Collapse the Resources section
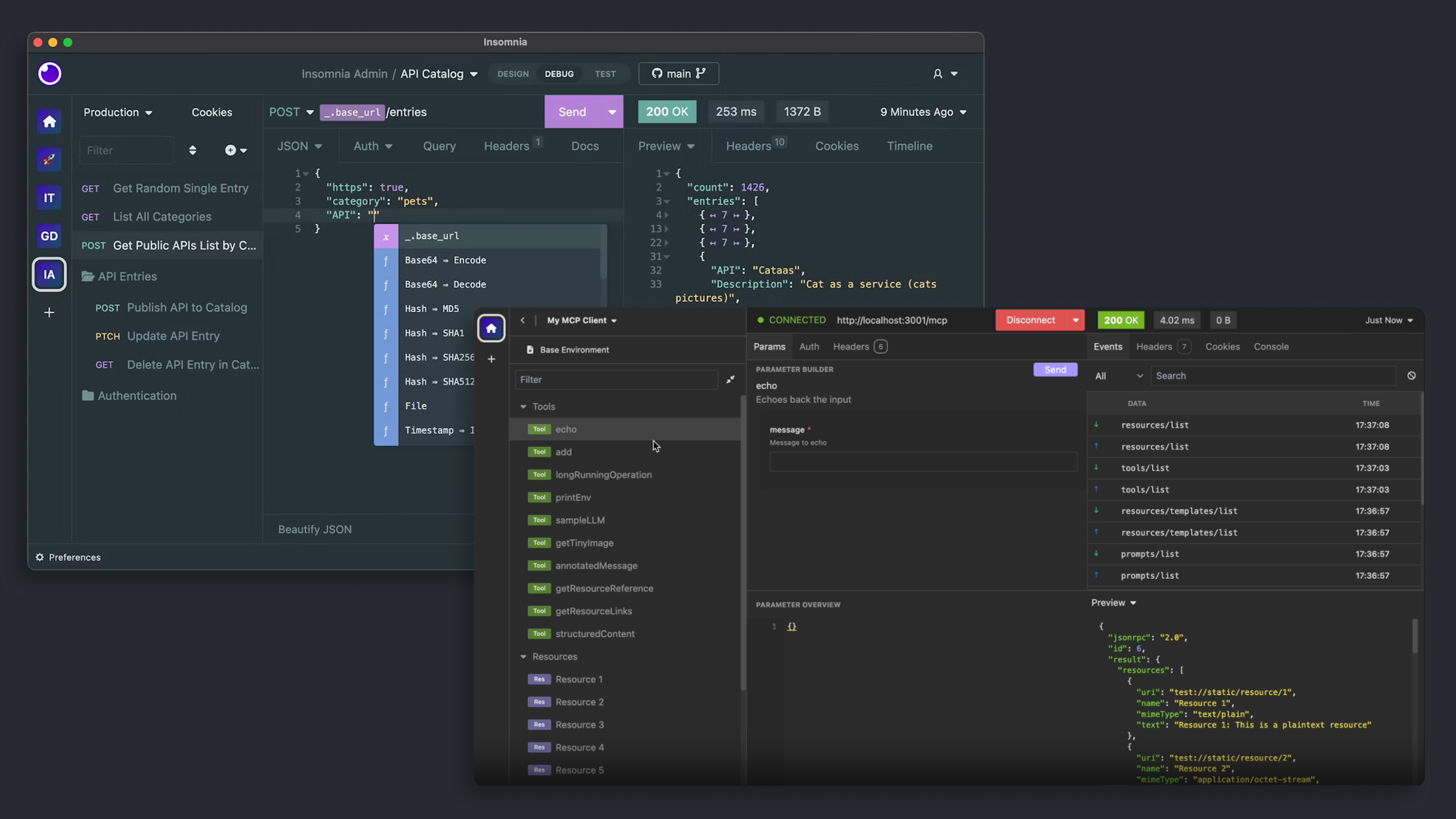Viewport: 1456px width, 819px height. (x=523, y=656)
